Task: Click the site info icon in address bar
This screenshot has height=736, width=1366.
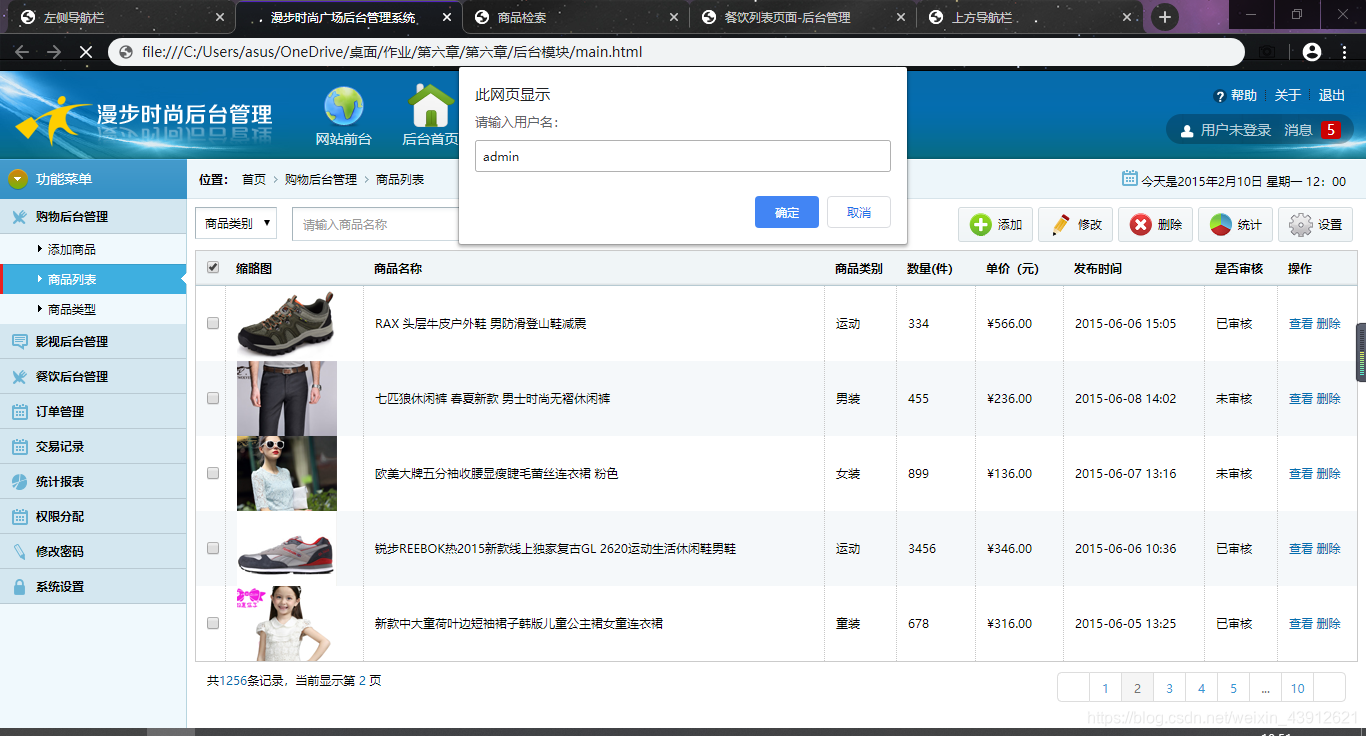Action: point(125,52)
